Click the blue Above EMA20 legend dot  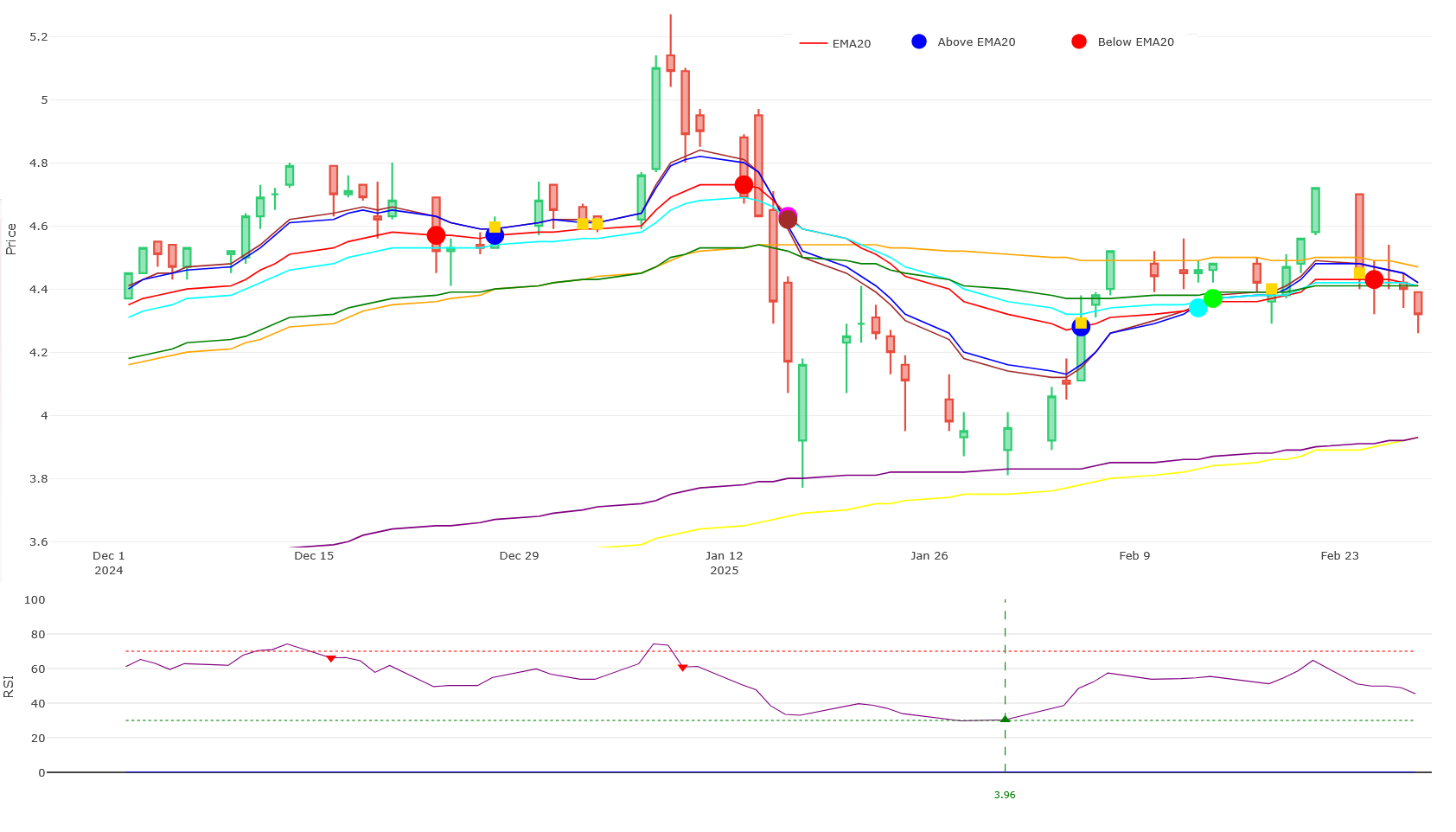[919, 42]
